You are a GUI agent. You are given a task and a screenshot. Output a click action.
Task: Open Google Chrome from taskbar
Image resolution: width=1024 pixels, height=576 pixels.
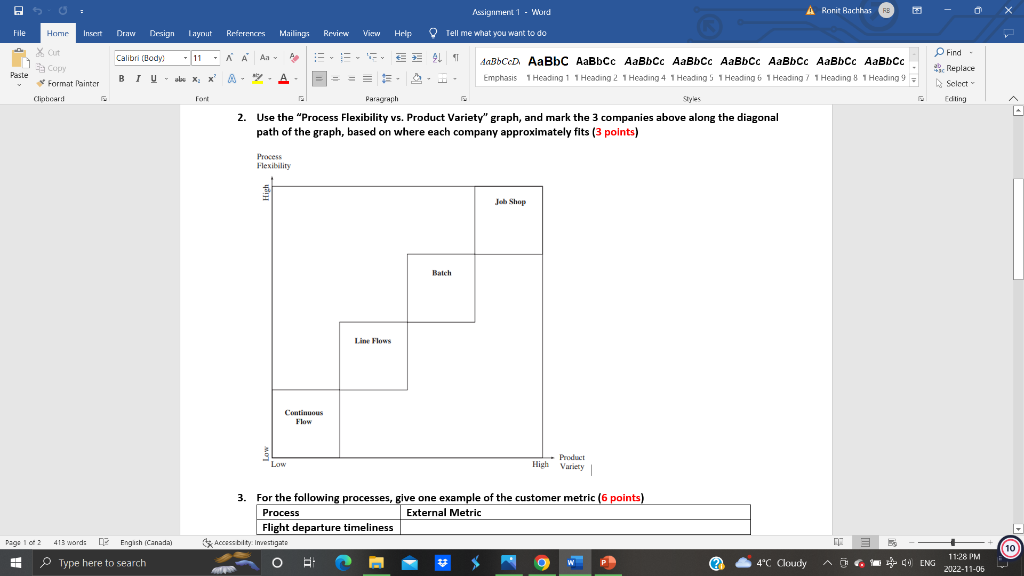[x=541, y=563]
